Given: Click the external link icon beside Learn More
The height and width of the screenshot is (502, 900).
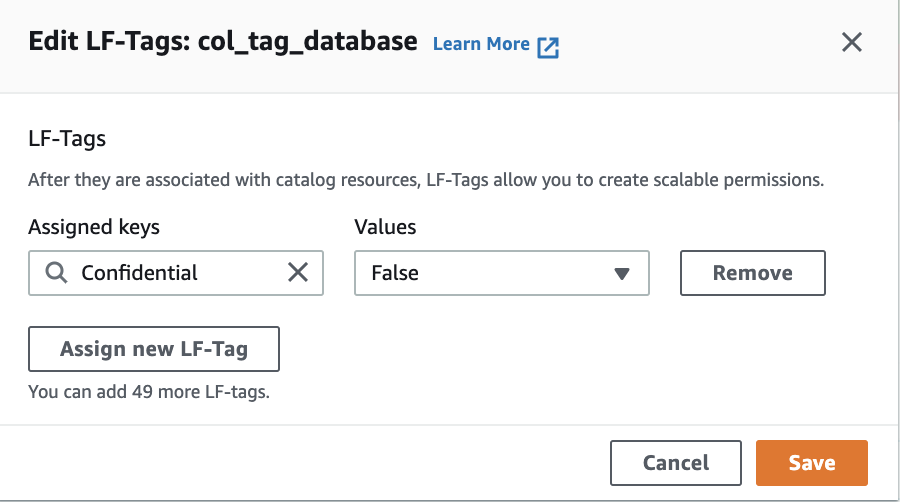Looking at the screenshot, I should pyautogui.click(x=548, y=46).
